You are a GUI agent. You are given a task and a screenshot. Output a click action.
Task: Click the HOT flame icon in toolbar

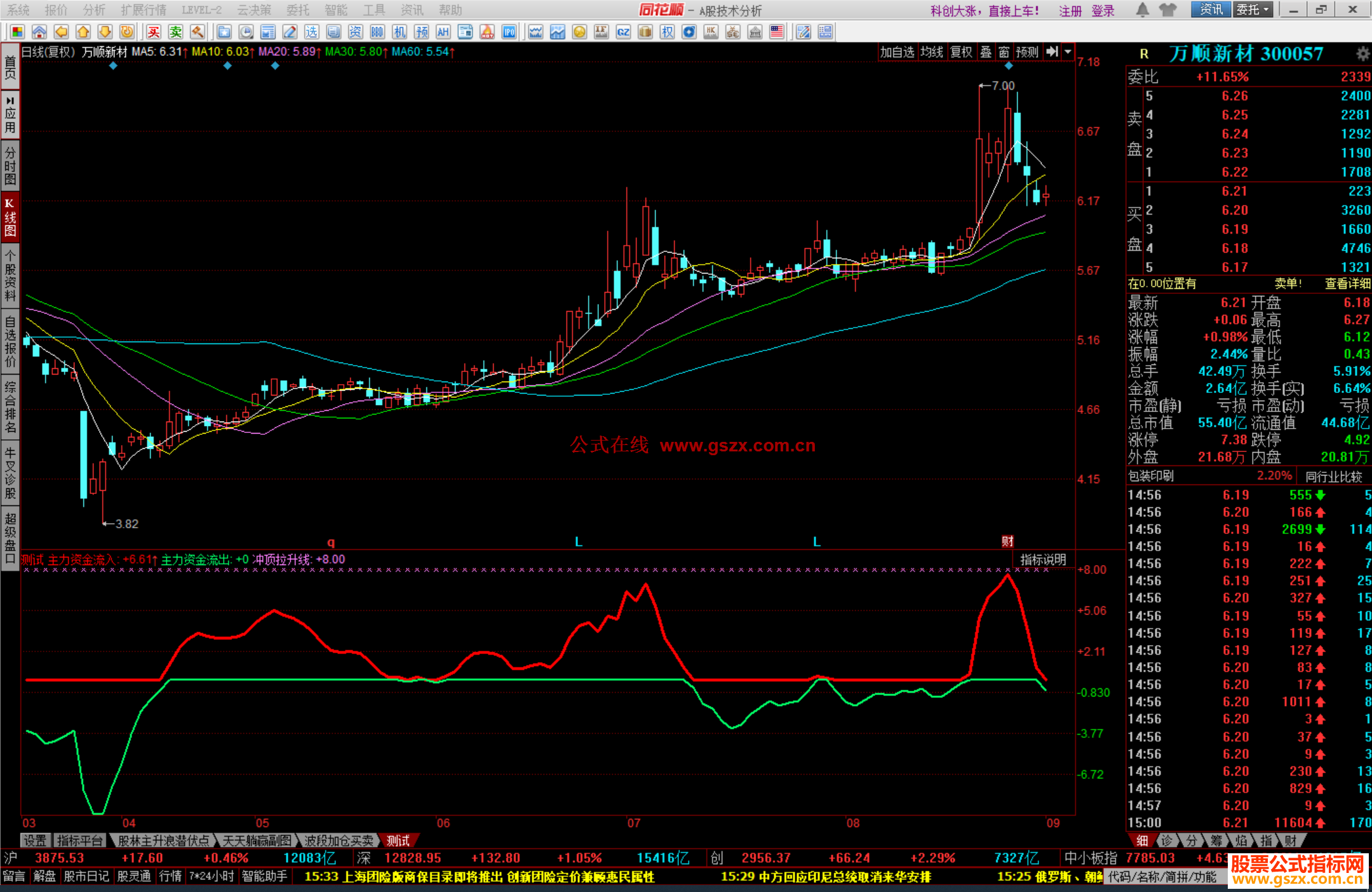click(x=487, y=32)
